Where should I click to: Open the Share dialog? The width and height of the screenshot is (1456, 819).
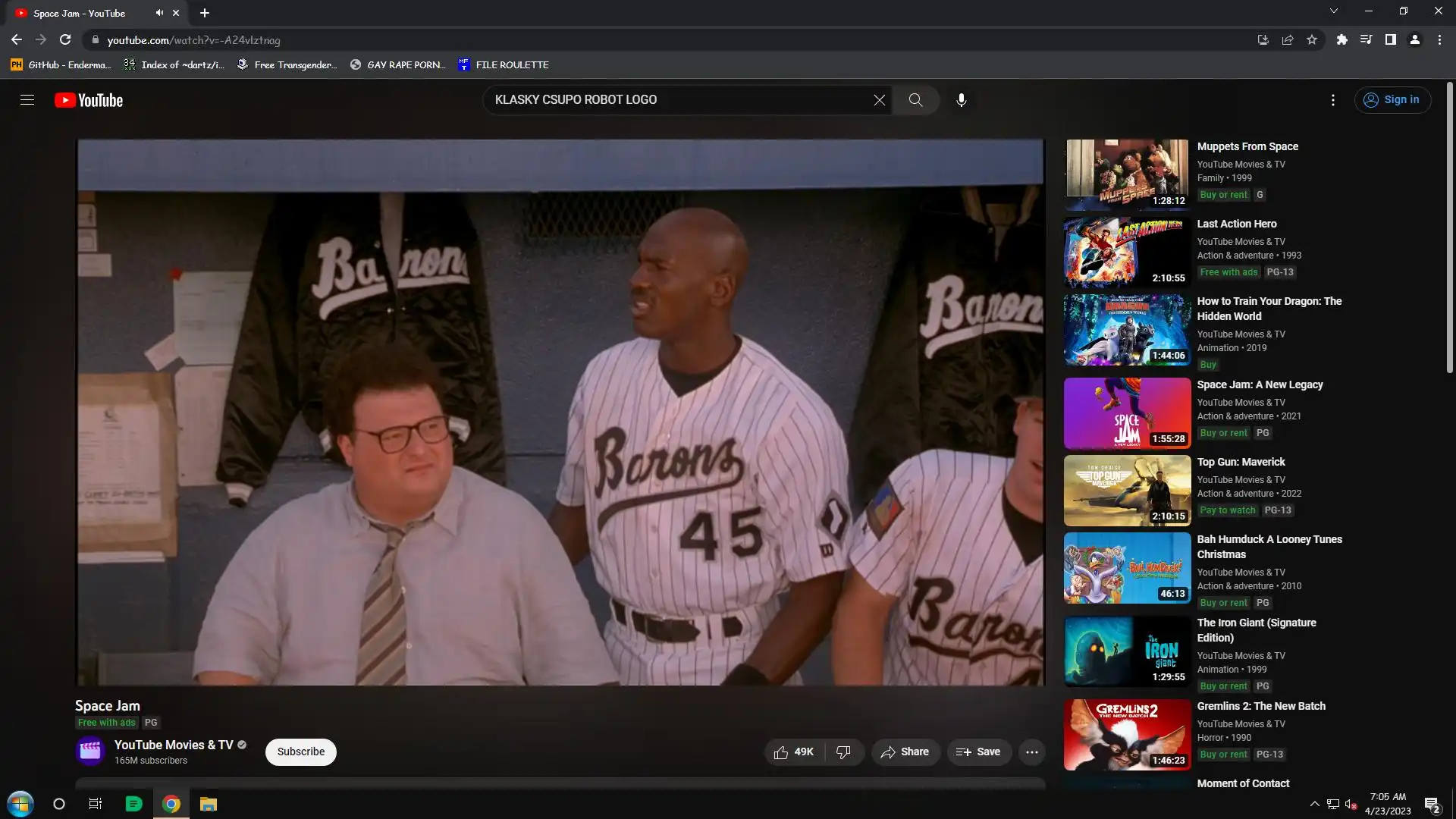(x=905, y=752)
